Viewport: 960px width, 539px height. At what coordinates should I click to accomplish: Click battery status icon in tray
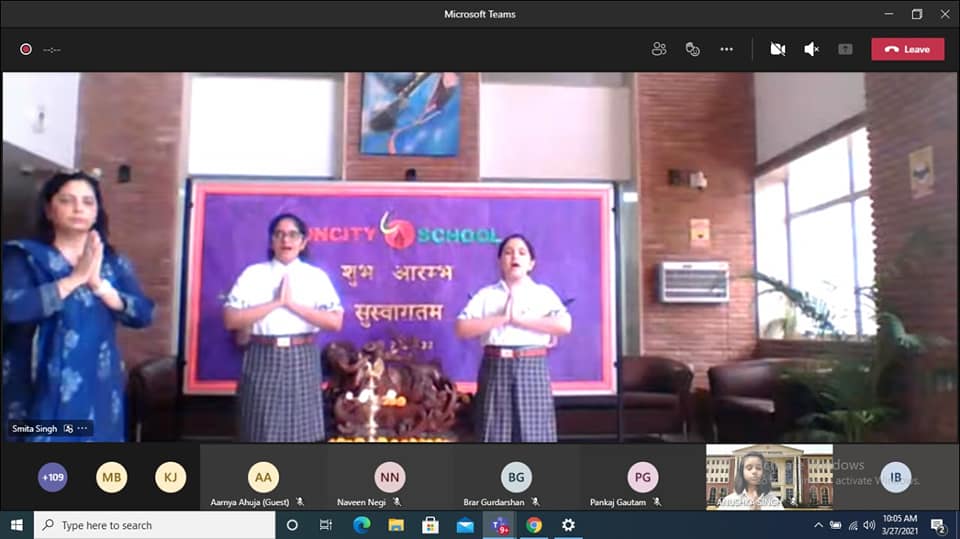[835, 525]
